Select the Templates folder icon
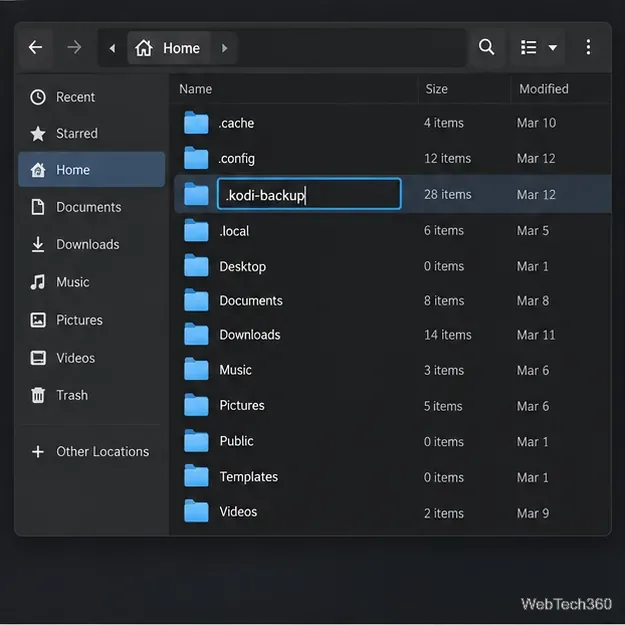The width and height of the screenshot is (625, 625). 196,476
